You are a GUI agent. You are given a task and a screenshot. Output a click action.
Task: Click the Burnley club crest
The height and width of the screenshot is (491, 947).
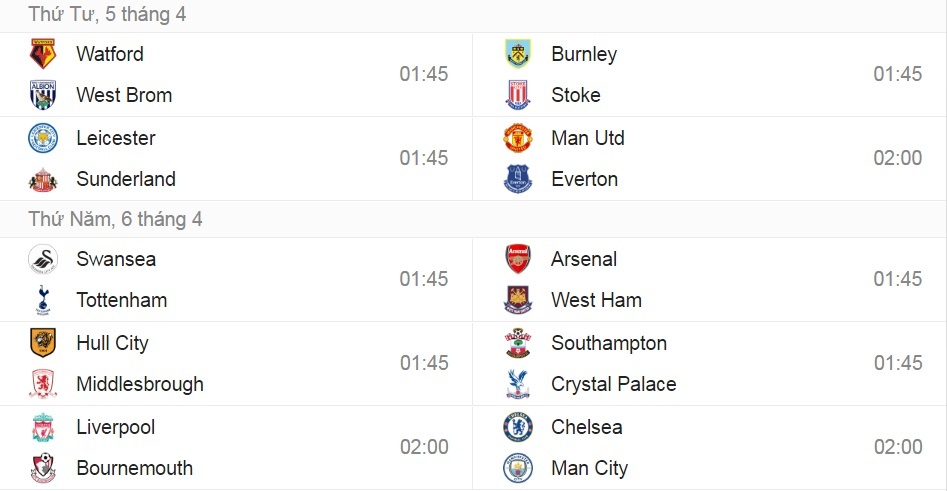click(518, 54)
